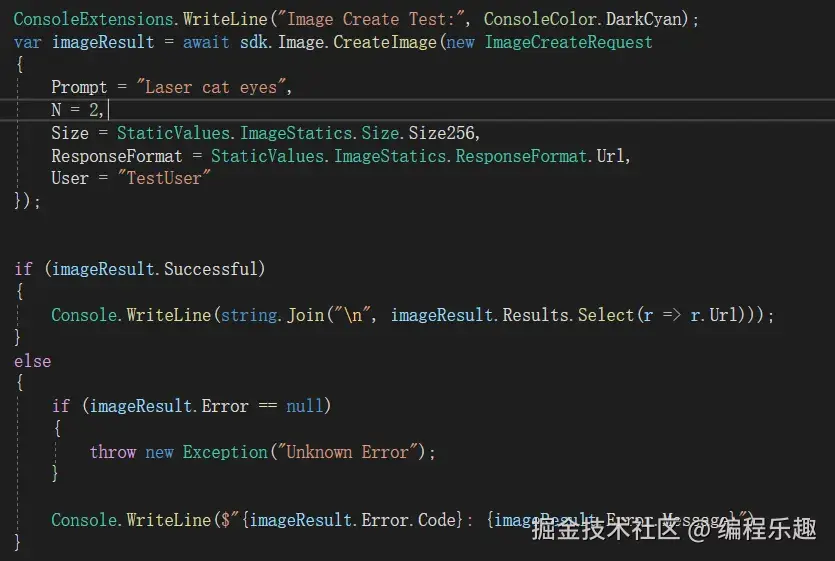
Task: Click Code in imageResult.Error.Code
Action: point(437,520)
